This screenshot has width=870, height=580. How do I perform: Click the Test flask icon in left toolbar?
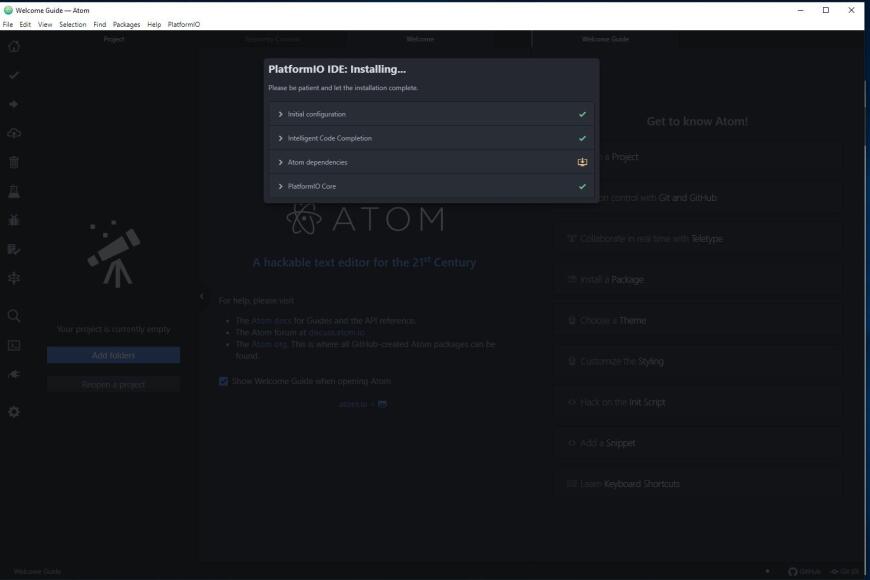click(14, 191)
